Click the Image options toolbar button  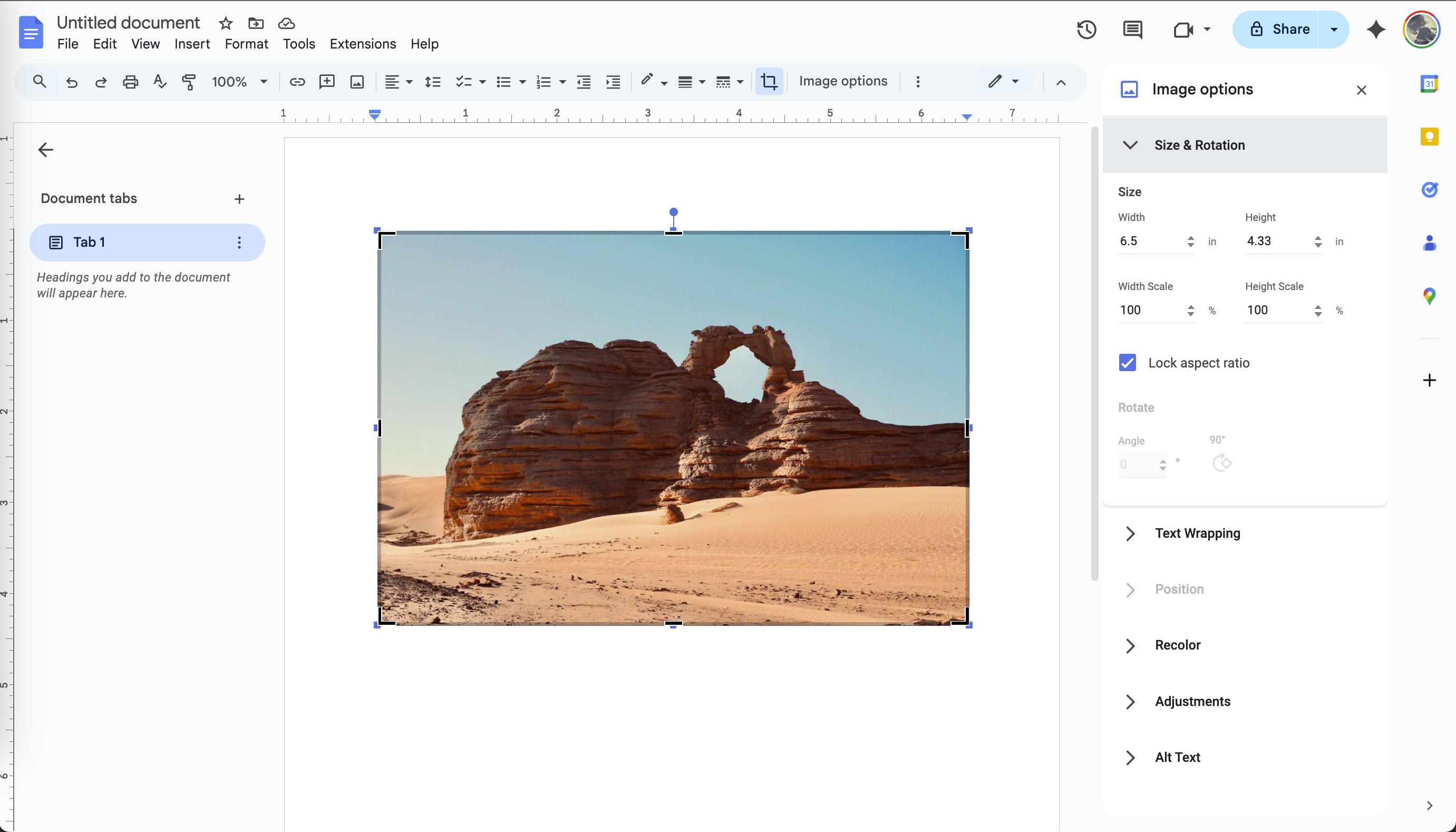tap(842, 81)
